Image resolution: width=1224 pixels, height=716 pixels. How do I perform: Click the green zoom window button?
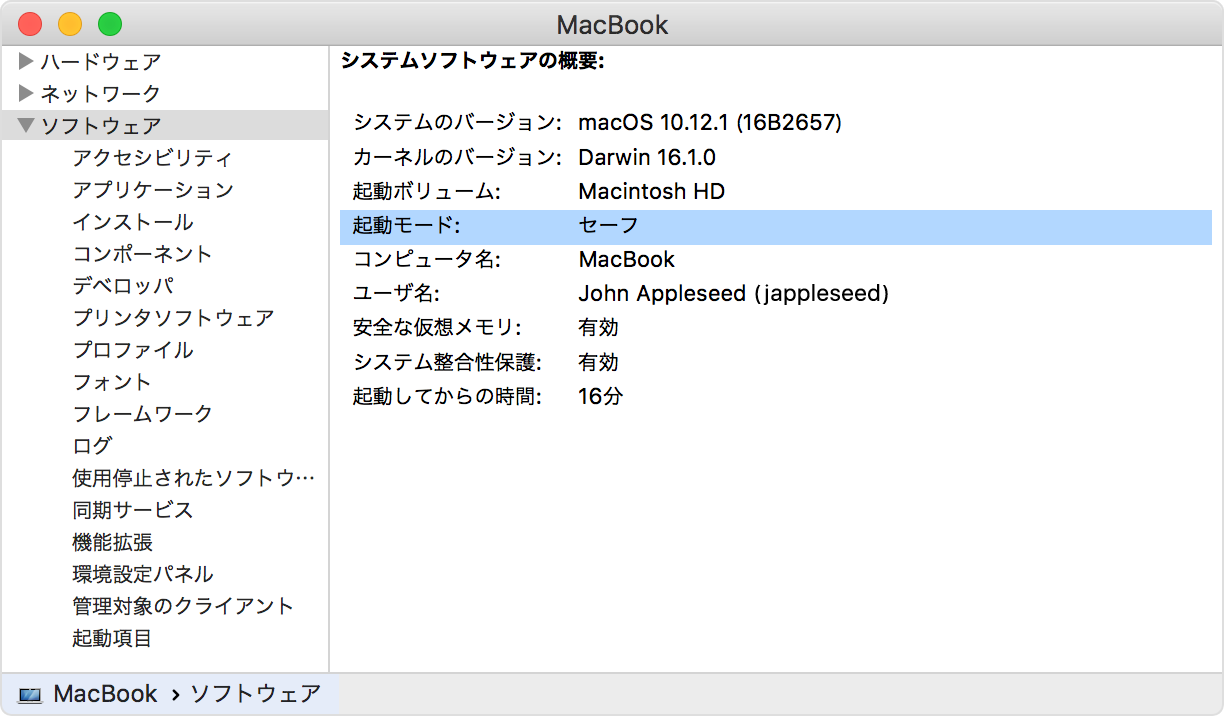pyautogui.click(x=110, y=24)
